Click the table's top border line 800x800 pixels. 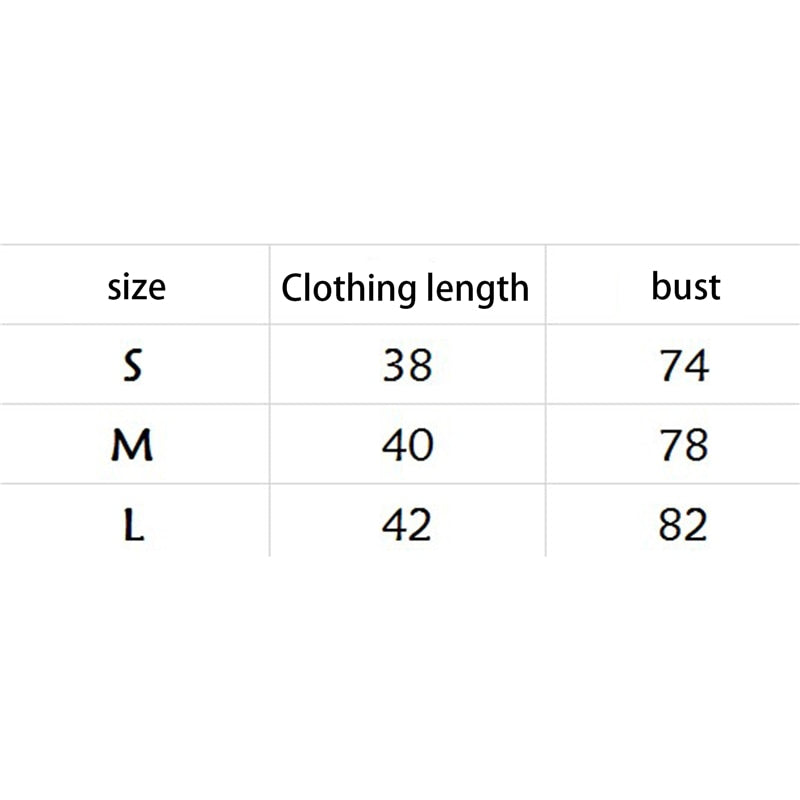coord(400,245)
